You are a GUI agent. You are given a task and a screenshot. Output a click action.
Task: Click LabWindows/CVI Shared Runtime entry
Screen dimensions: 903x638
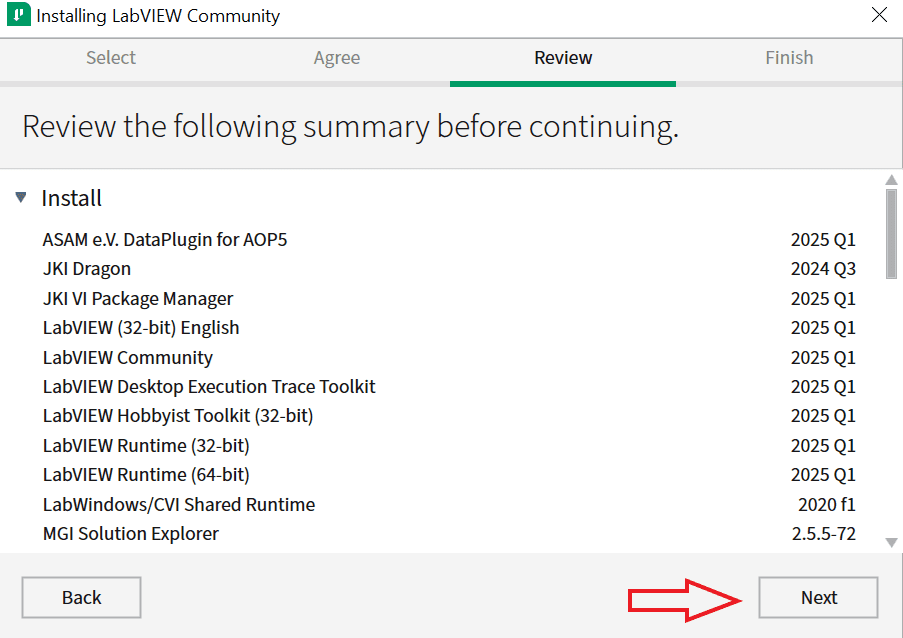coord(179,505)
